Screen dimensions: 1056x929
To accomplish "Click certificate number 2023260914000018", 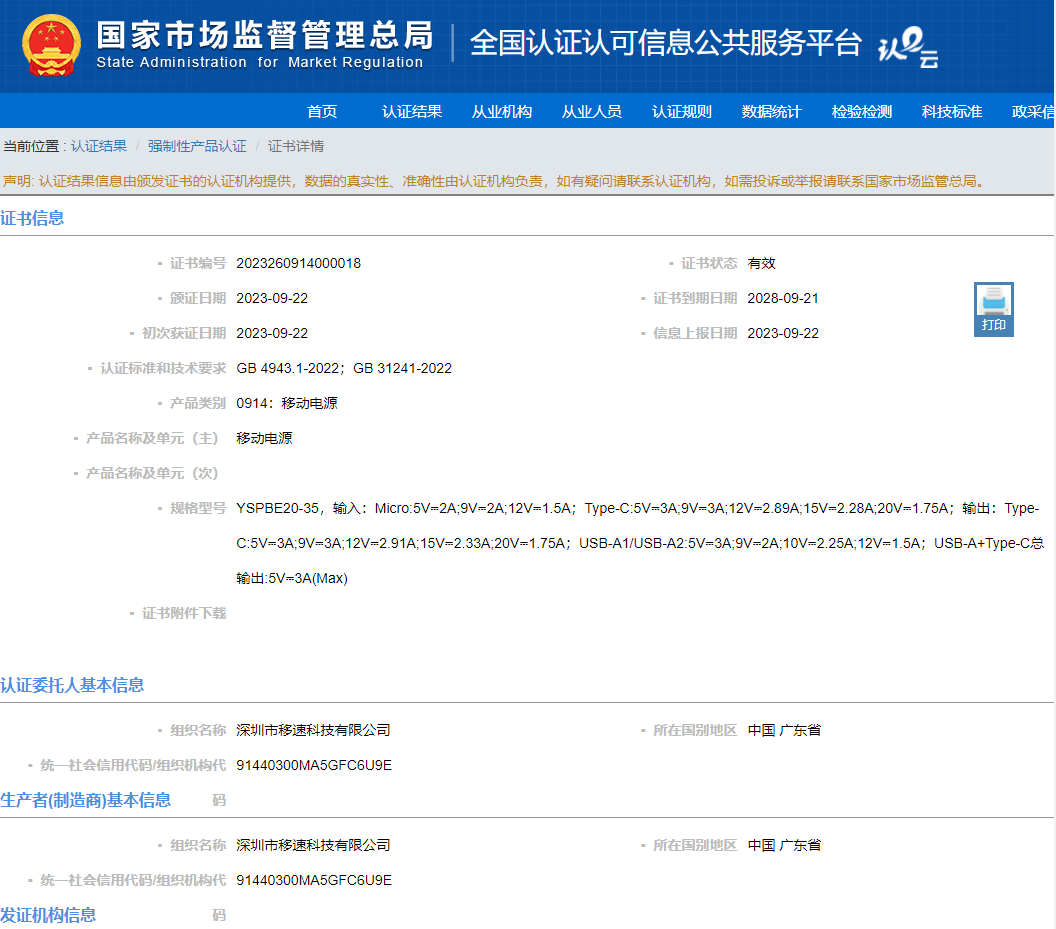I will [298, 263].
